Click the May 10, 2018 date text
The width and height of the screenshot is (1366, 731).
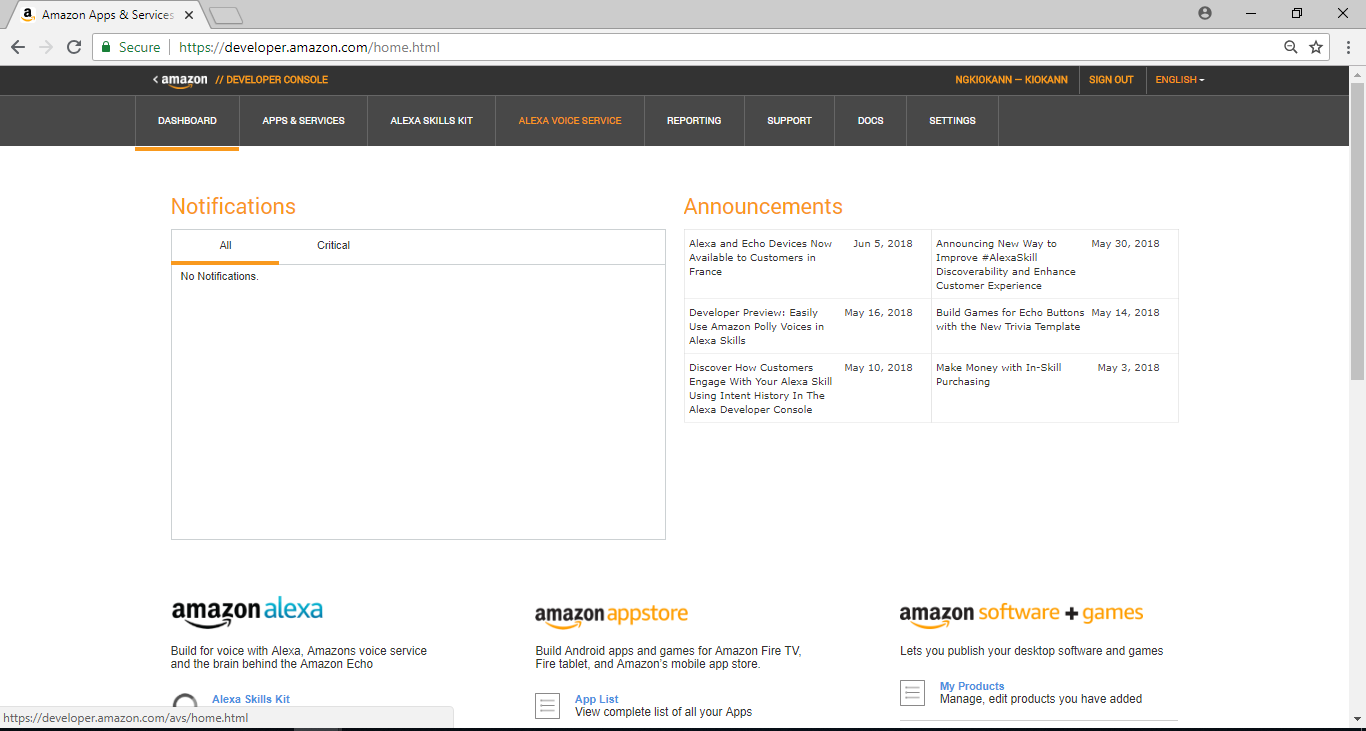coord(878,368)
